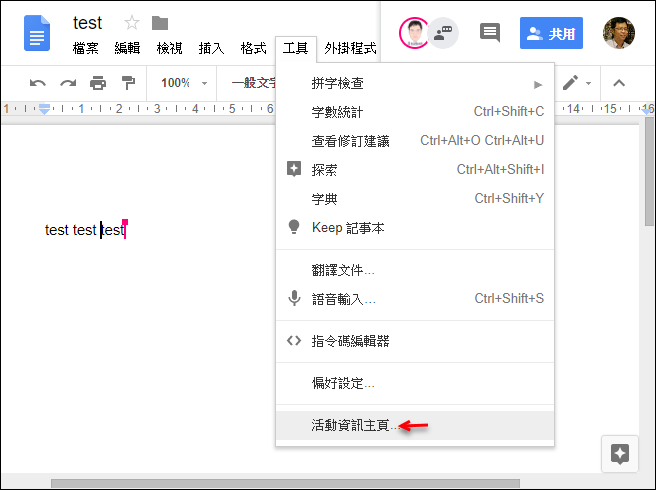This screenshot has width=656, height=490.
Task: Choose 語音輸入 menu entry
Action: (415, 299)
